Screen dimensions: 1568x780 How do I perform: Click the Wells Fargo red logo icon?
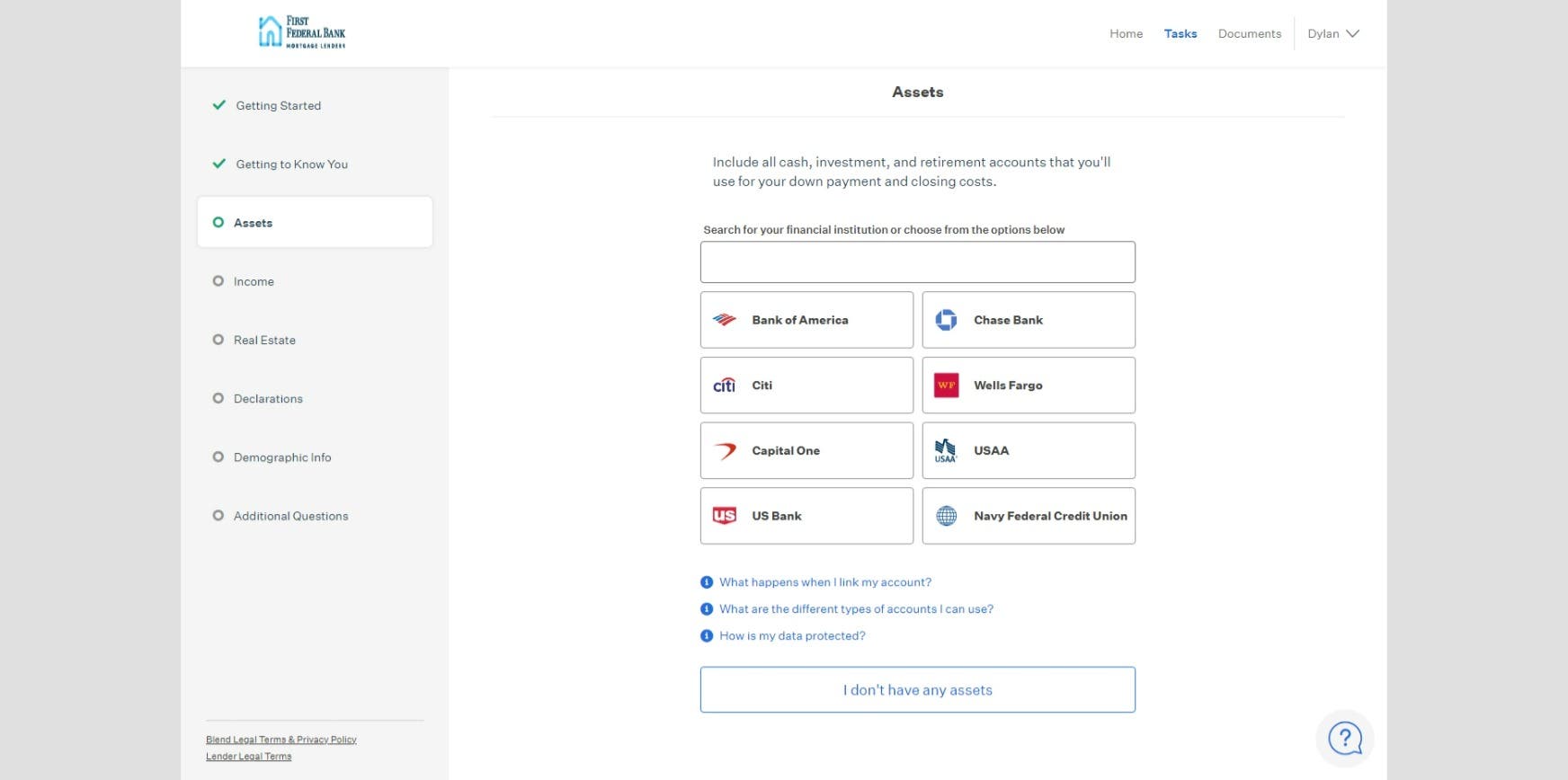(946, 386)
